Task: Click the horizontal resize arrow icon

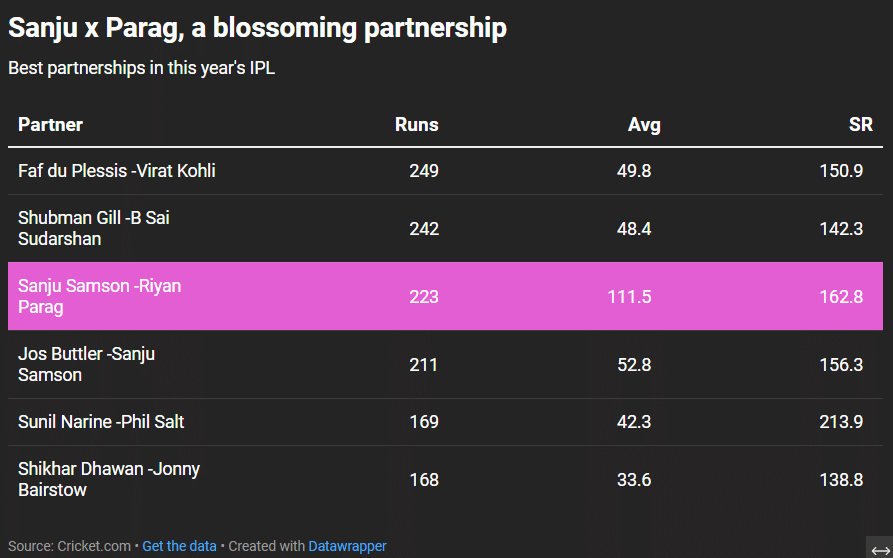Action: pos(880,550)
